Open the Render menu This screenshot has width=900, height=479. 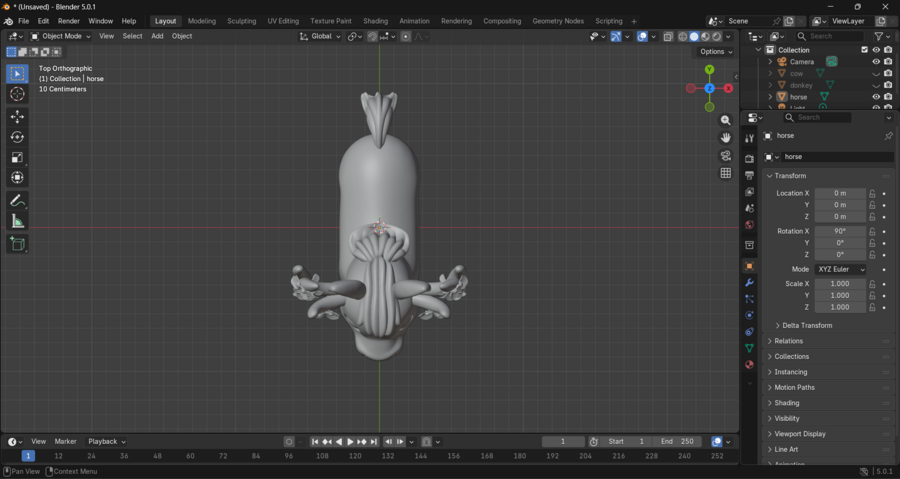[x=68, y=21]
